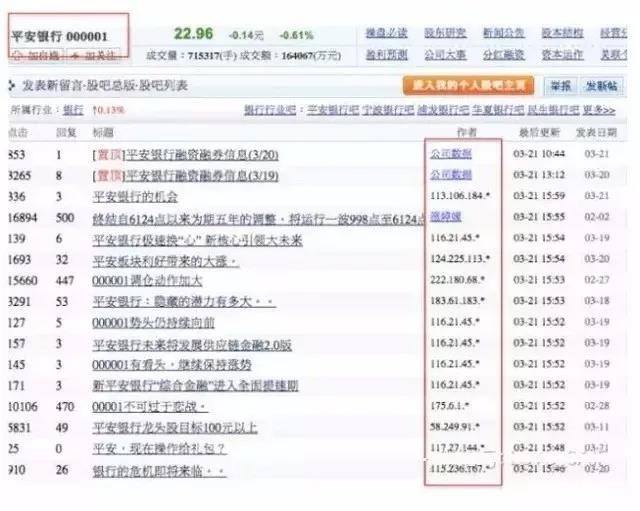Open the thread 平安银行龙头股目标100元以上
Viewport: 640px width, 511px height.
[175, 428]
